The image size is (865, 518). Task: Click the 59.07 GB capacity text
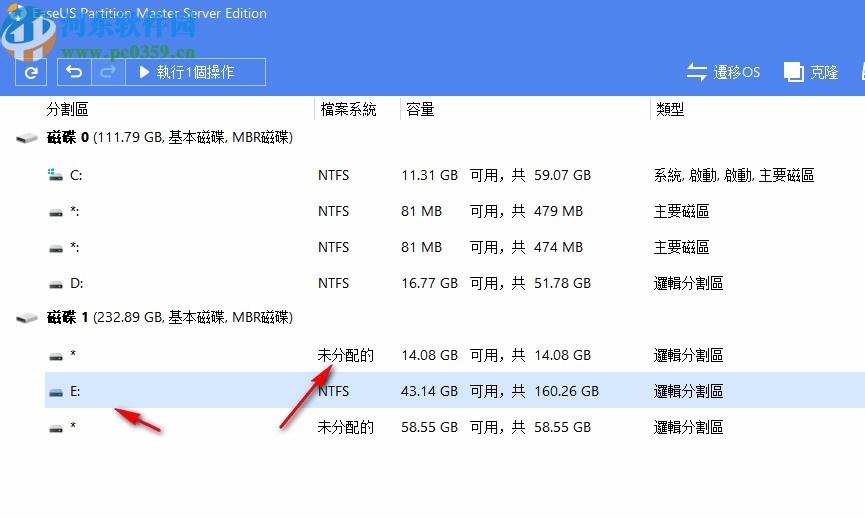tap(562, 175)
